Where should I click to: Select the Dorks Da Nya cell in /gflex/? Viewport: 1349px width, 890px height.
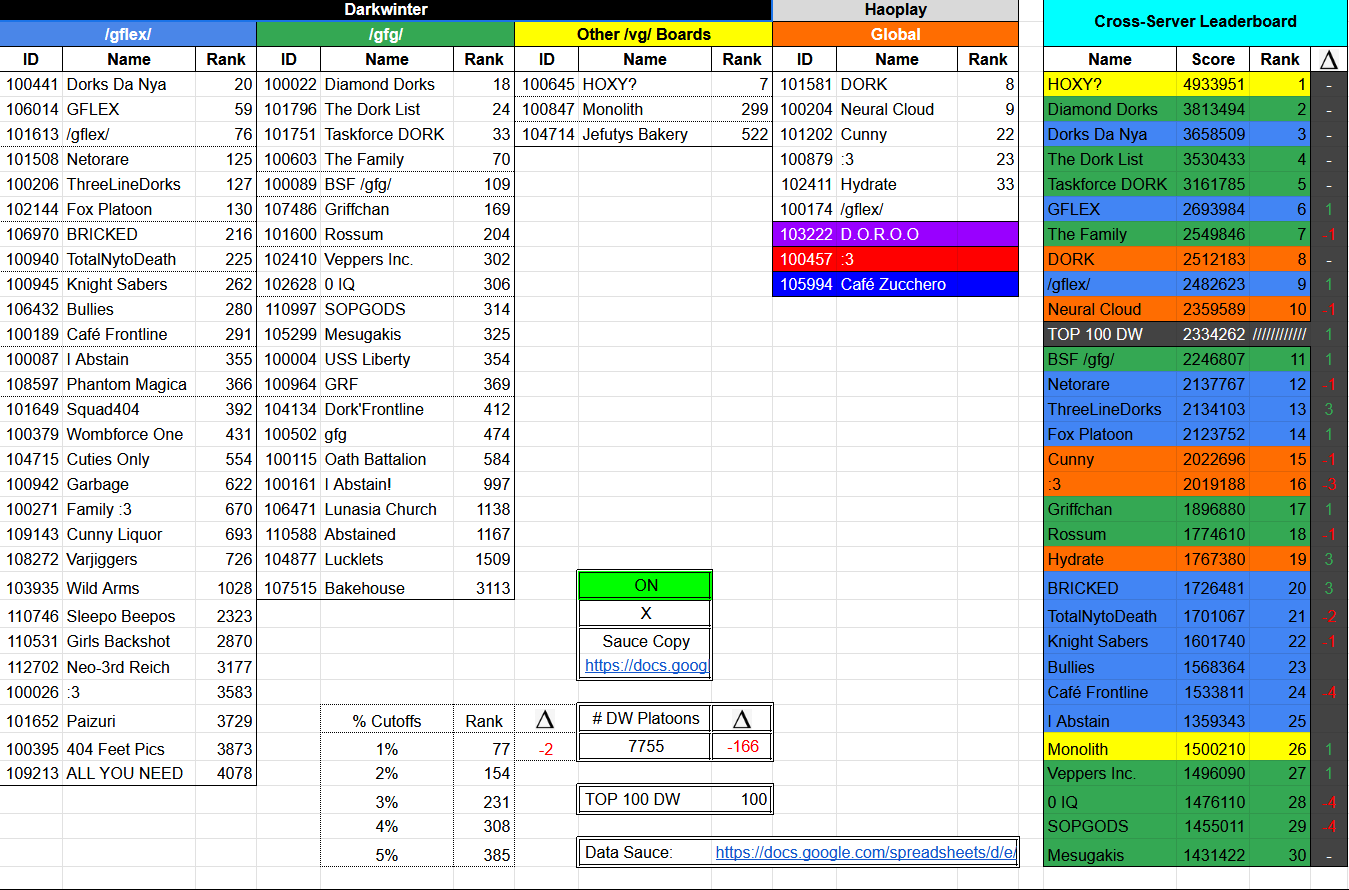coord(128,84)
